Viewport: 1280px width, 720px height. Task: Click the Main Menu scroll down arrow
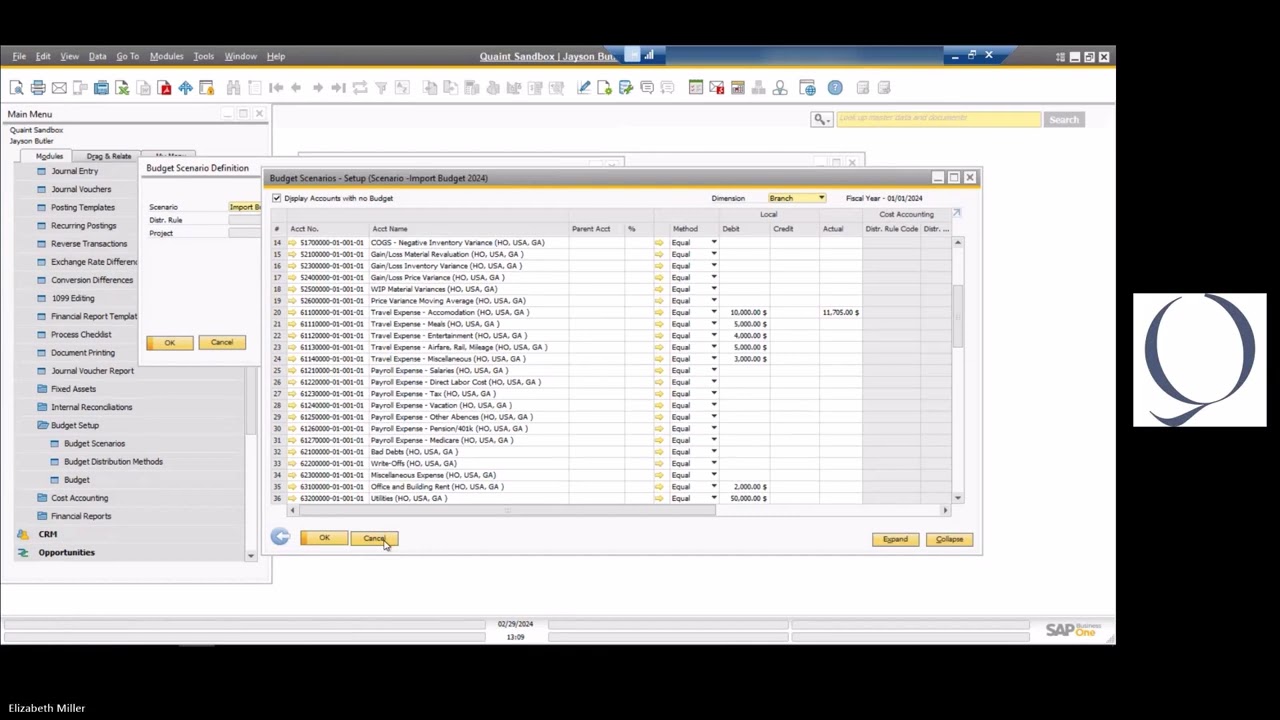[251, 554]
